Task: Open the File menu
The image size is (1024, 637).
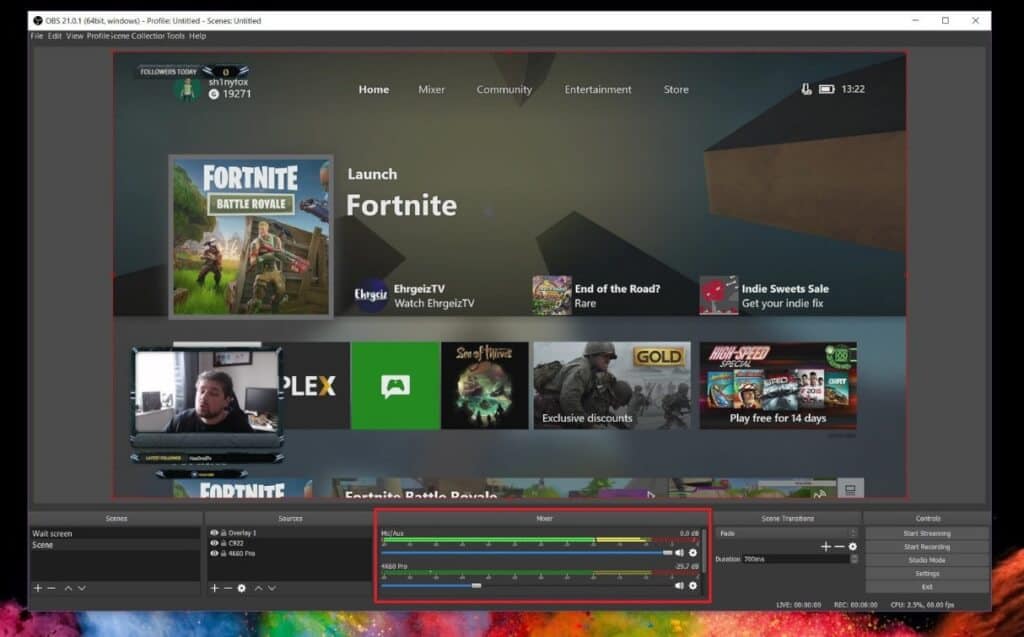Action: (37, 36)
